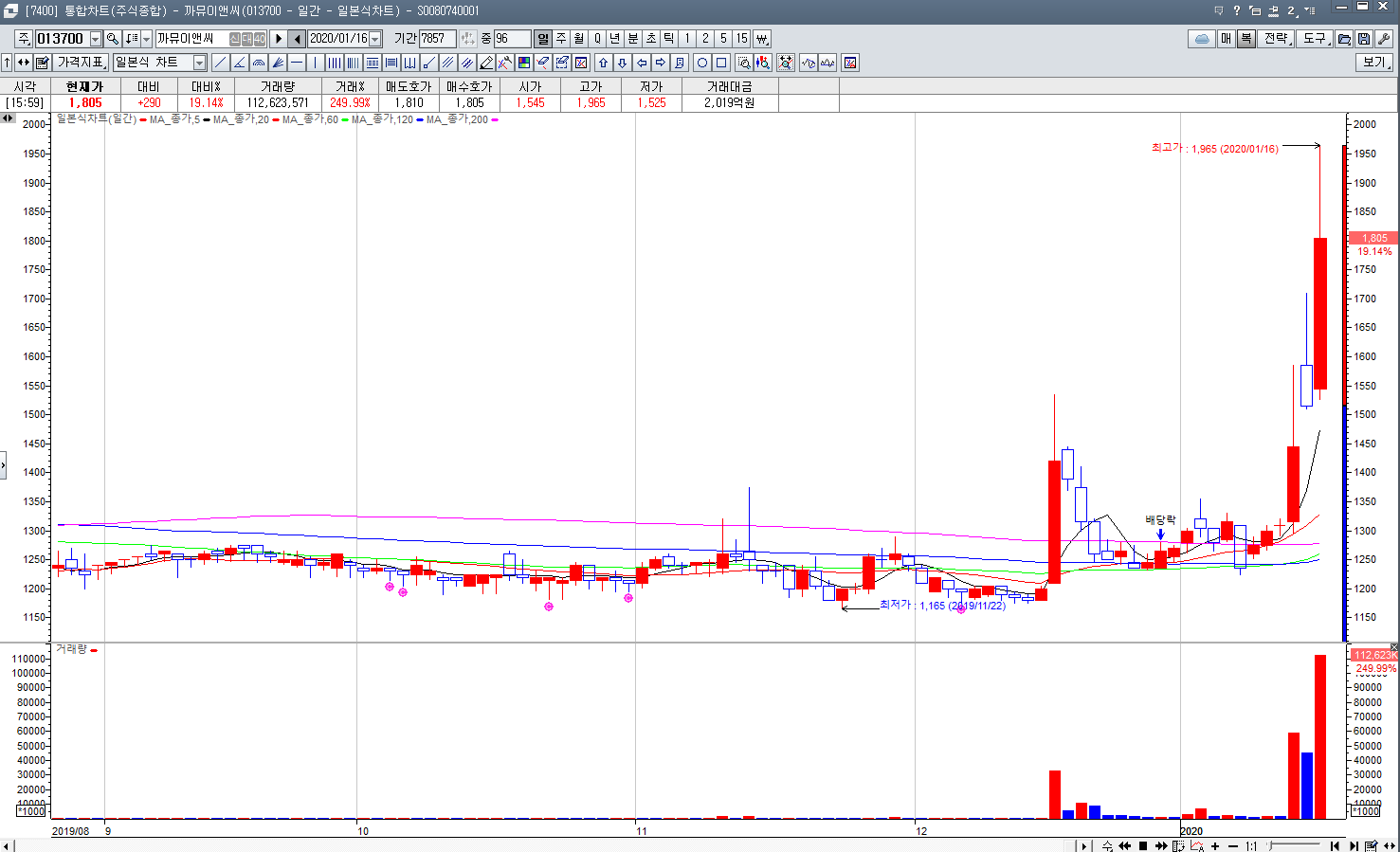Select the horizontal line tool
Image resolution: width=1400 pixels, height=852 pixels.
297,63
